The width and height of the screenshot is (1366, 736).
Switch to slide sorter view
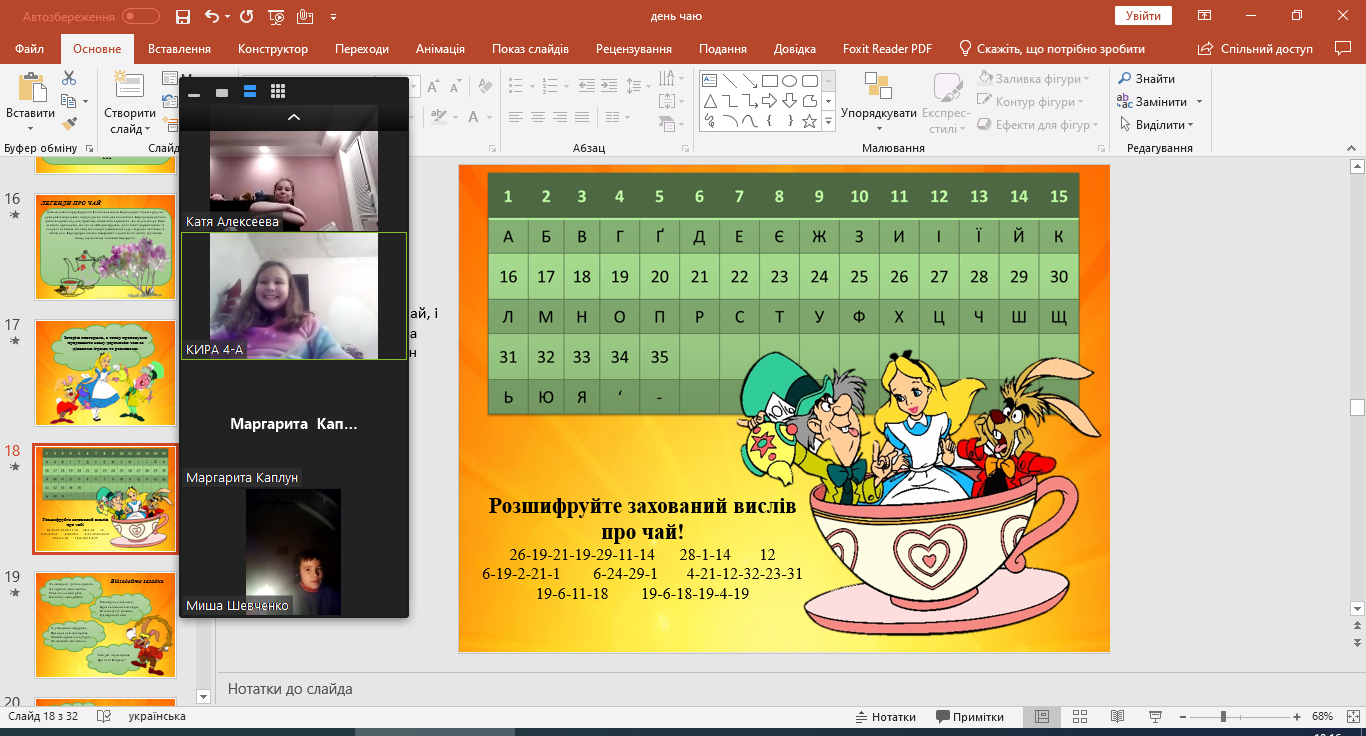click(x=1080, y=717)
